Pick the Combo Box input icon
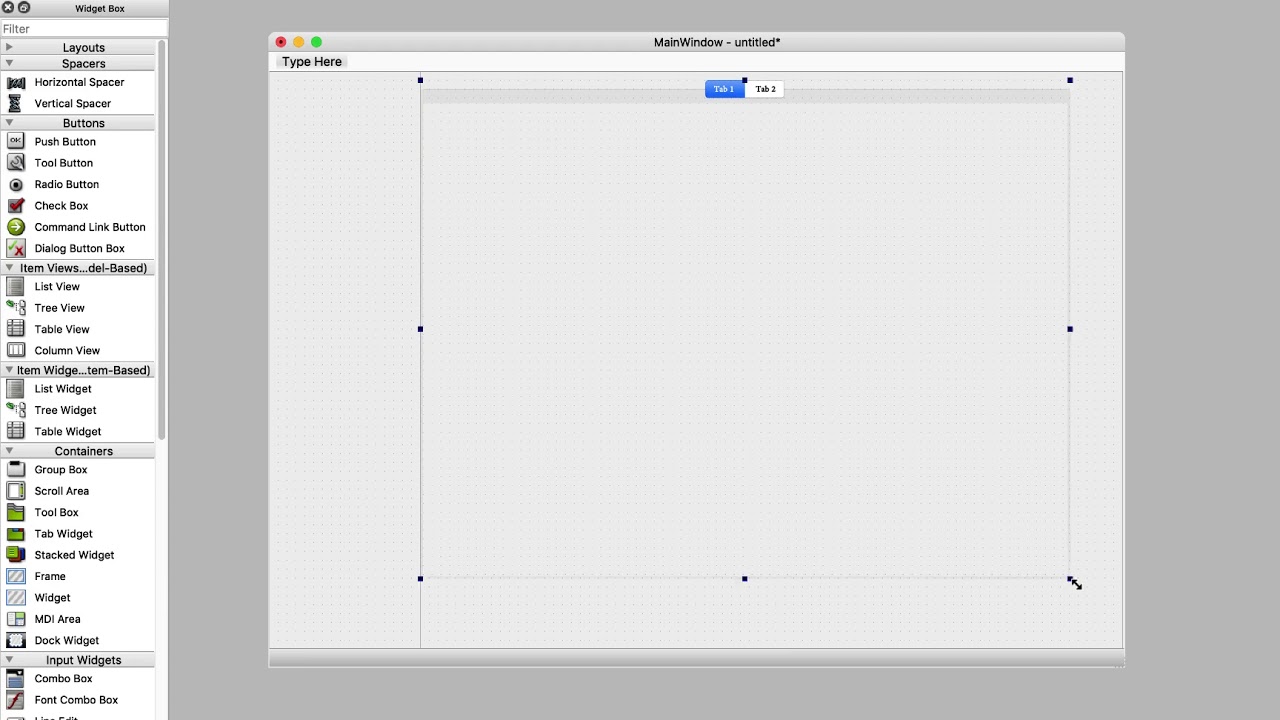The height and width of the screenshot is (720, 1280). (x=16, y=679)
